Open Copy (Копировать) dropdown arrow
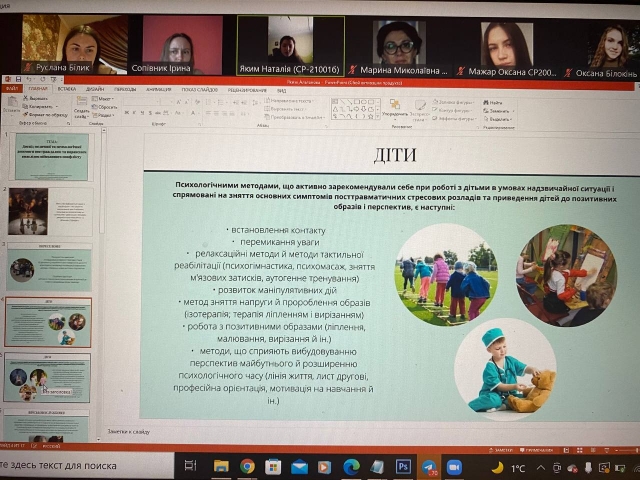The image size is (640, 480). point(57,107)
